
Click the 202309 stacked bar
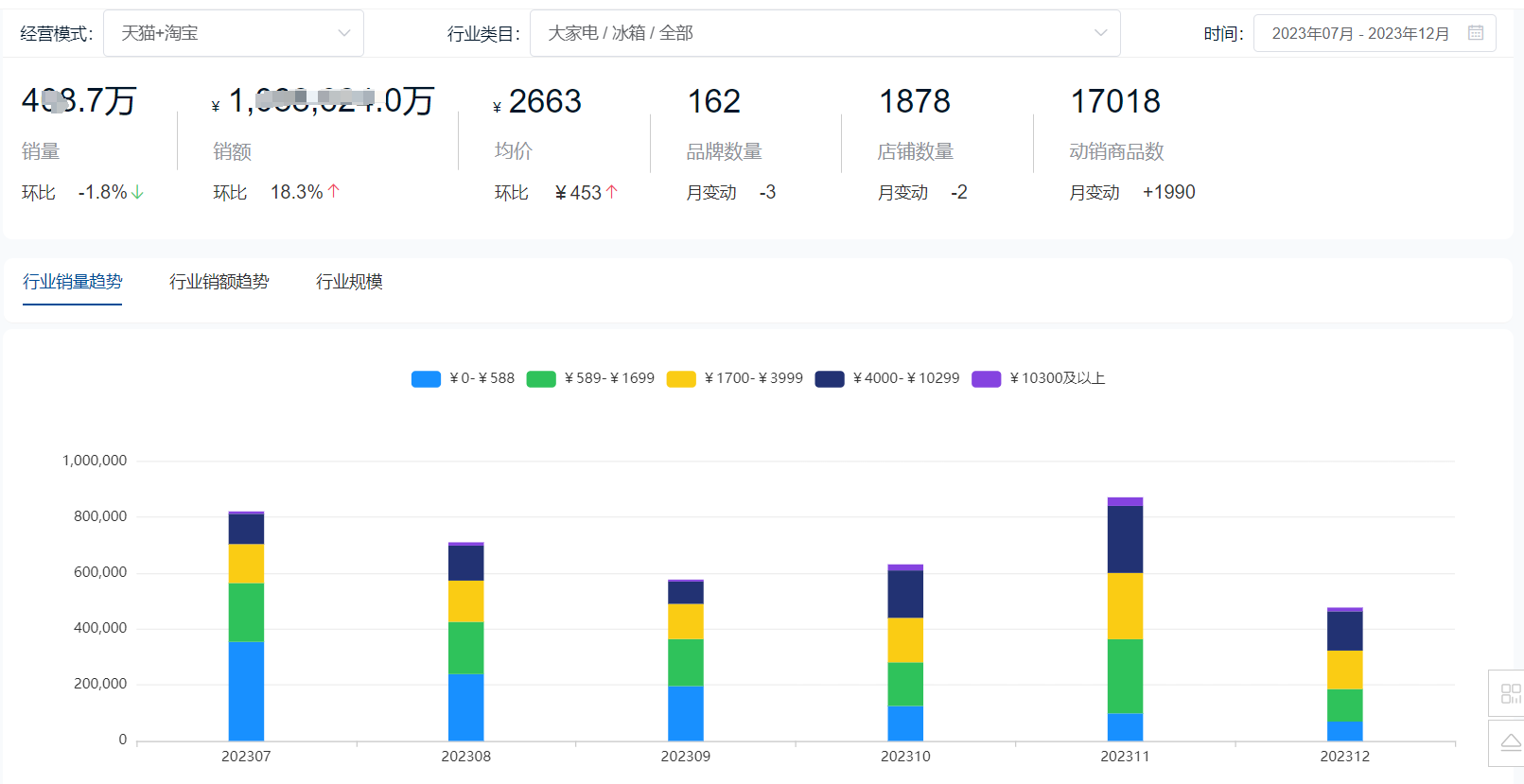click(686, 660)
